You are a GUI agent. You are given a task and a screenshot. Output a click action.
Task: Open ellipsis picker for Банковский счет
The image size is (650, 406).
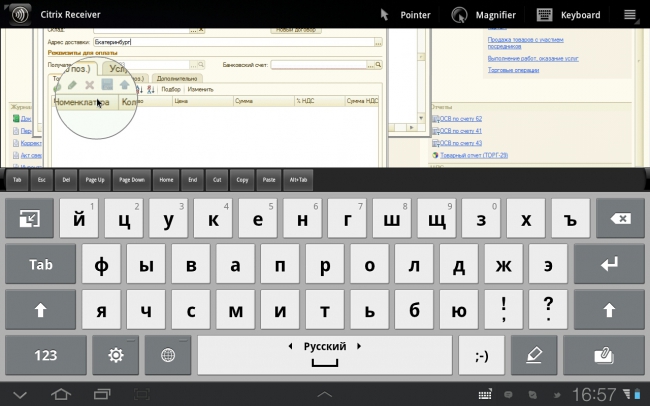click(x=370, y=65)
